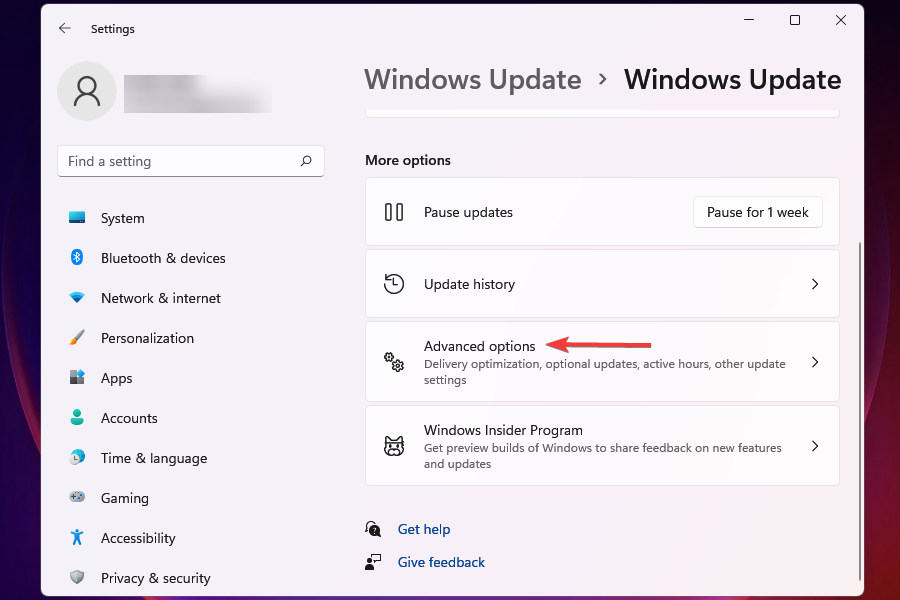Image resolution: width=900 pixels, height=600 pixels.
Task: Click the Get help headset icon
Action: 373,528
